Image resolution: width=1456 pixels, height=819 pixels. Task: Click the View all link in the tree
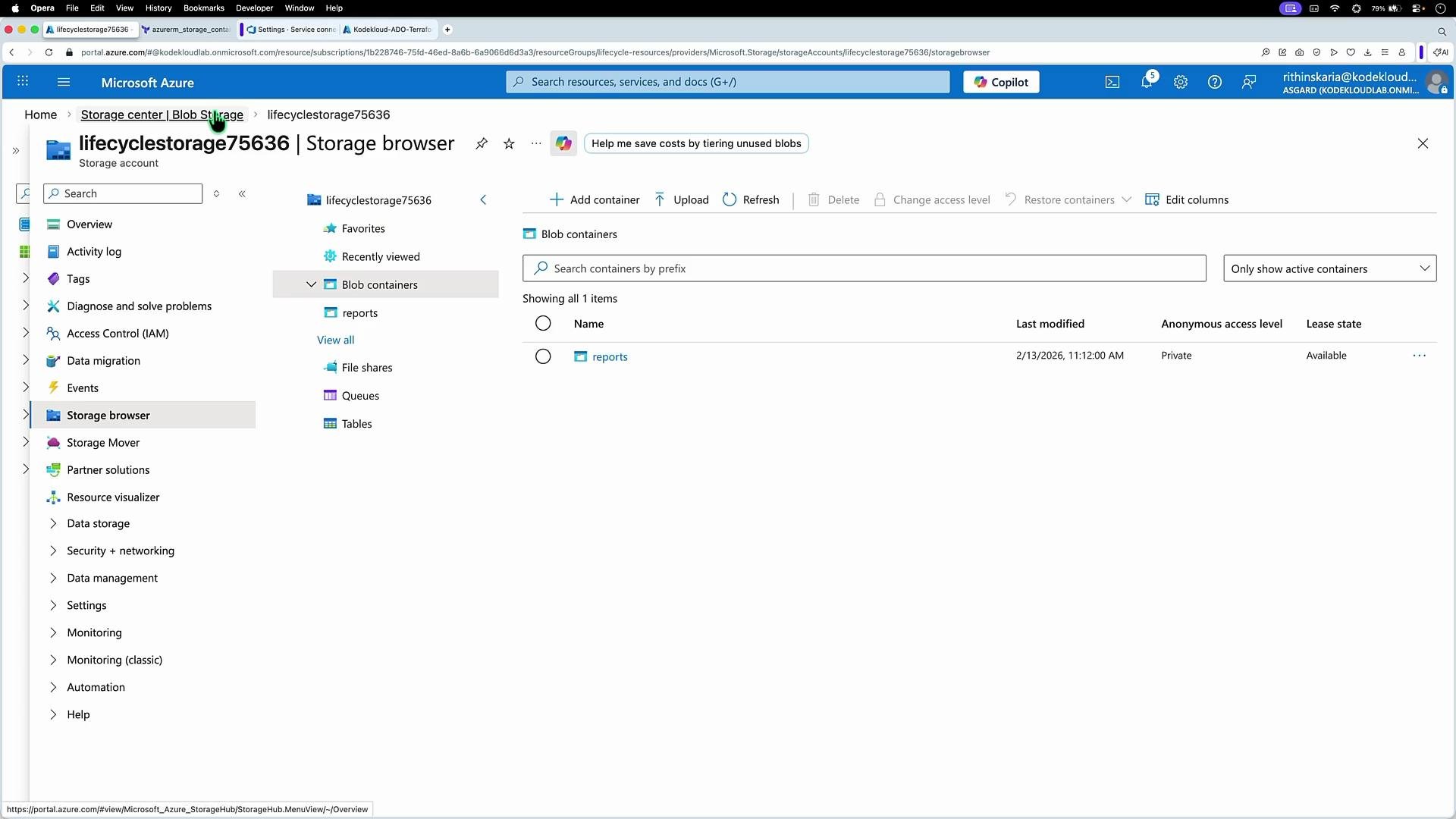(x=335, y=340)
